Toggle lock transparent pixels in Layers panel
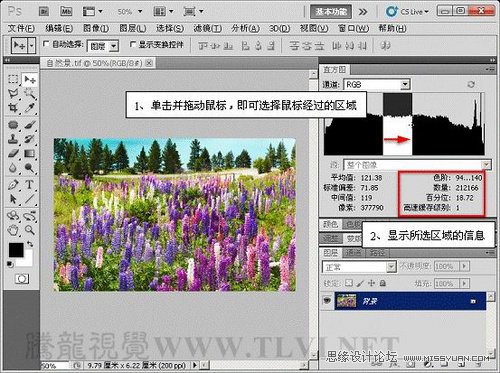The height and width of the screenshot is (373, 500). tap(349, 283)
